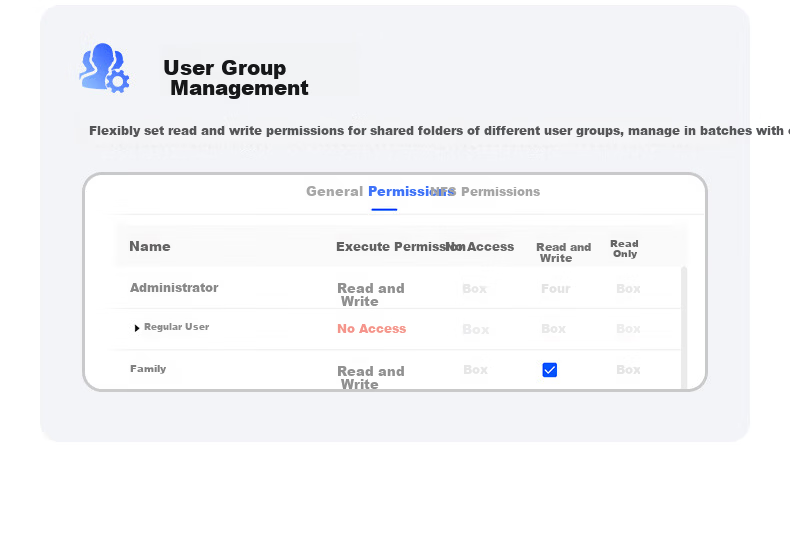Uncheck Family's Read and Write checkbox
790x542 pixels.
550,370
